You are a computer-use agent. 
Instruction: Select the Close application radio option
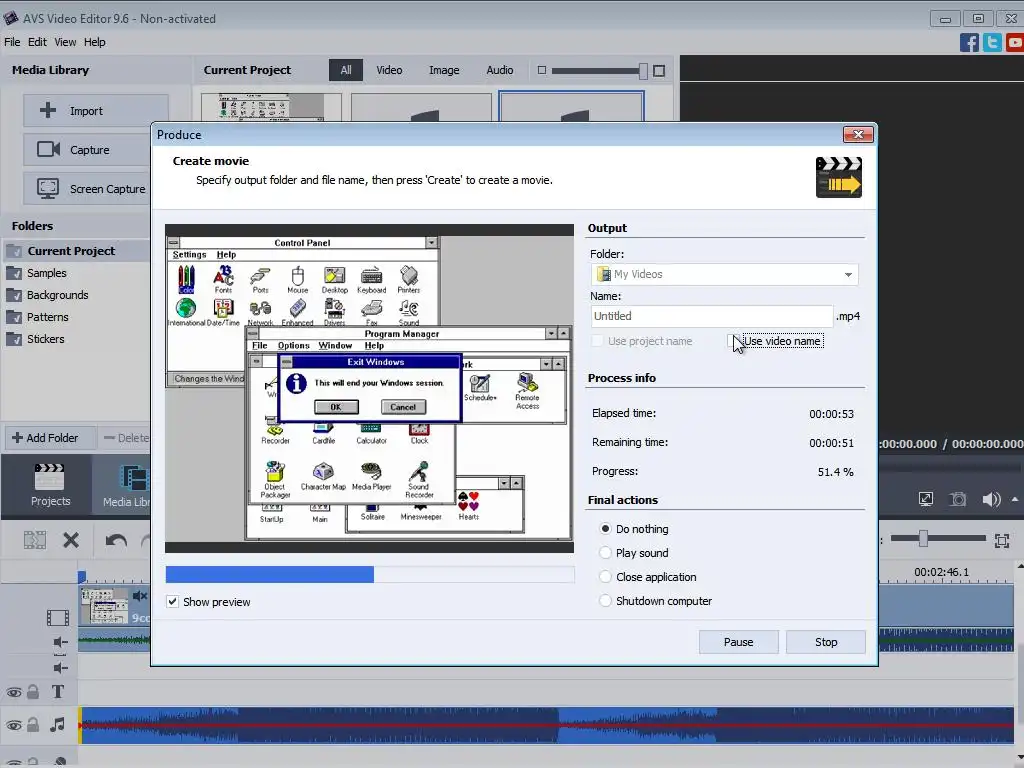point(605,577)
